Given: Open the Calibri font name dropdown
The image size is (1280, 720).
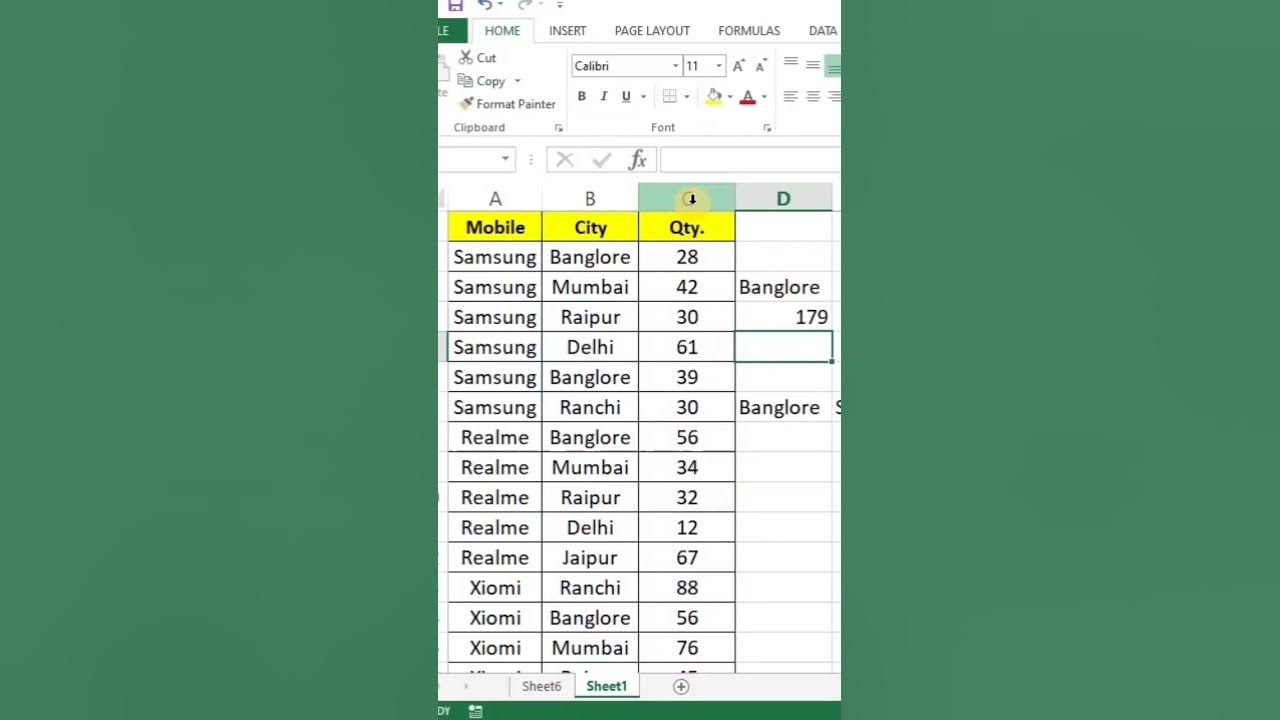Looking at the screenshot, I should tap(675, 66).
